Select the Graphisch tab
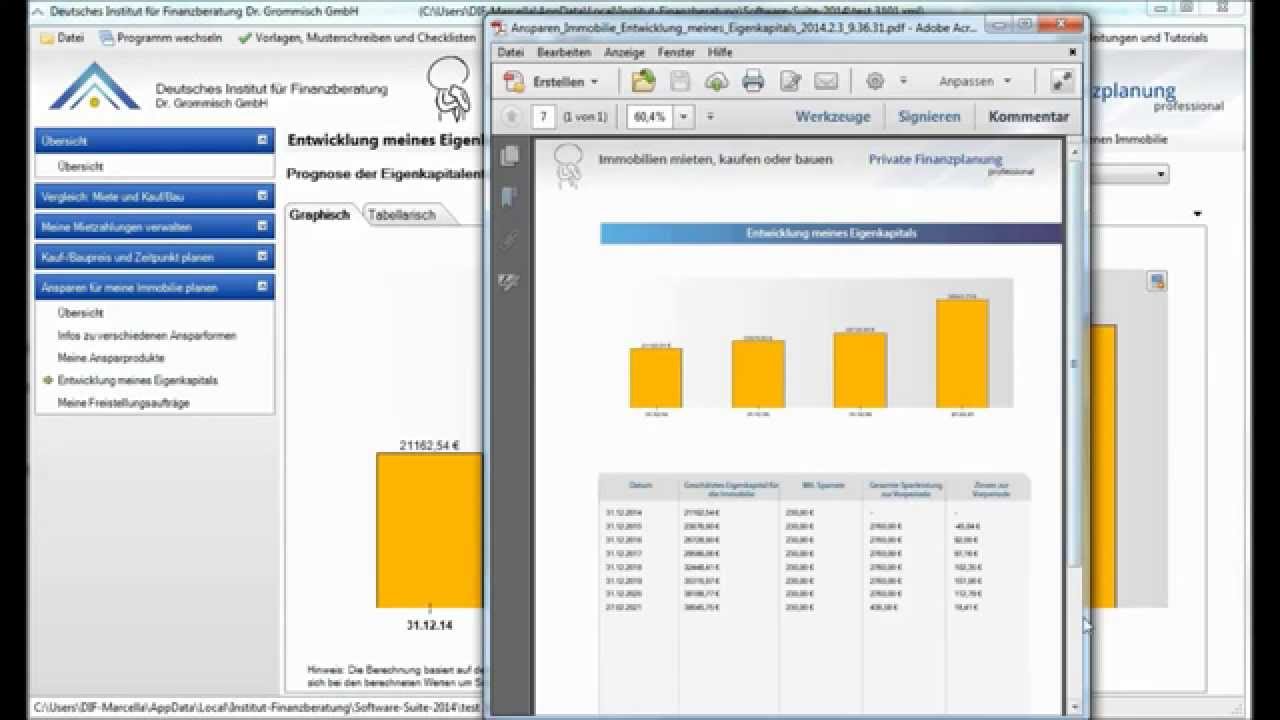The width and height of the screenshot is (1280, 720). [320, 214]
